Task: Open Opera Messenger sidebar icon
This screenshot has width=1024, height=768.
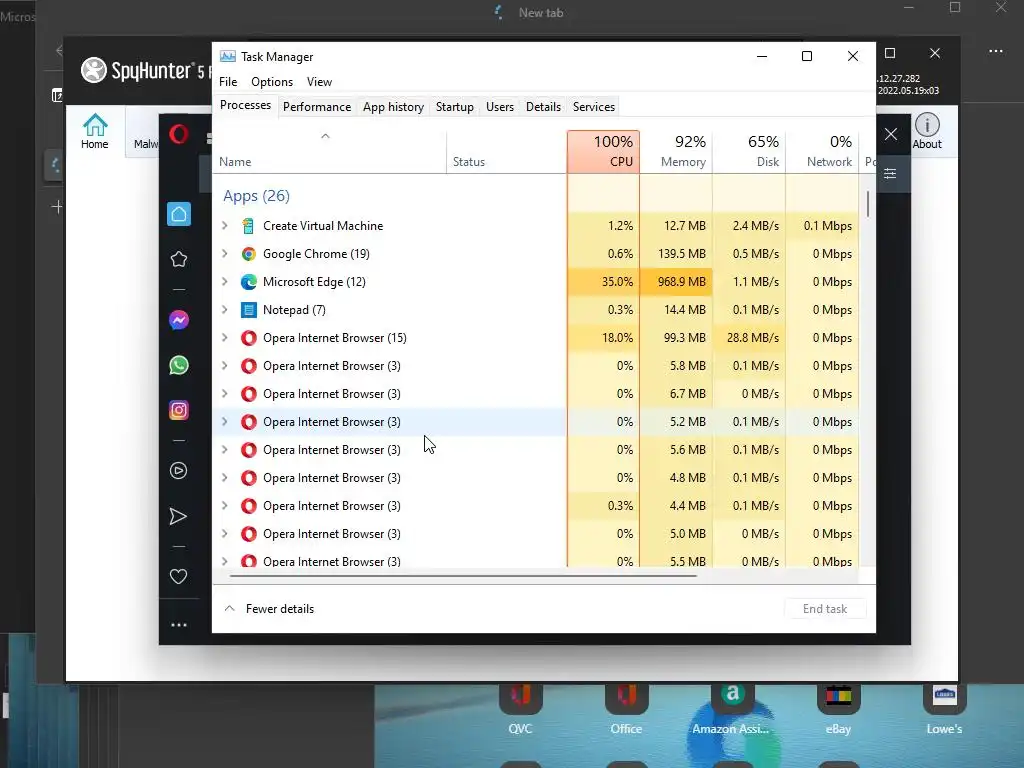Action: [x=178, y=320]
